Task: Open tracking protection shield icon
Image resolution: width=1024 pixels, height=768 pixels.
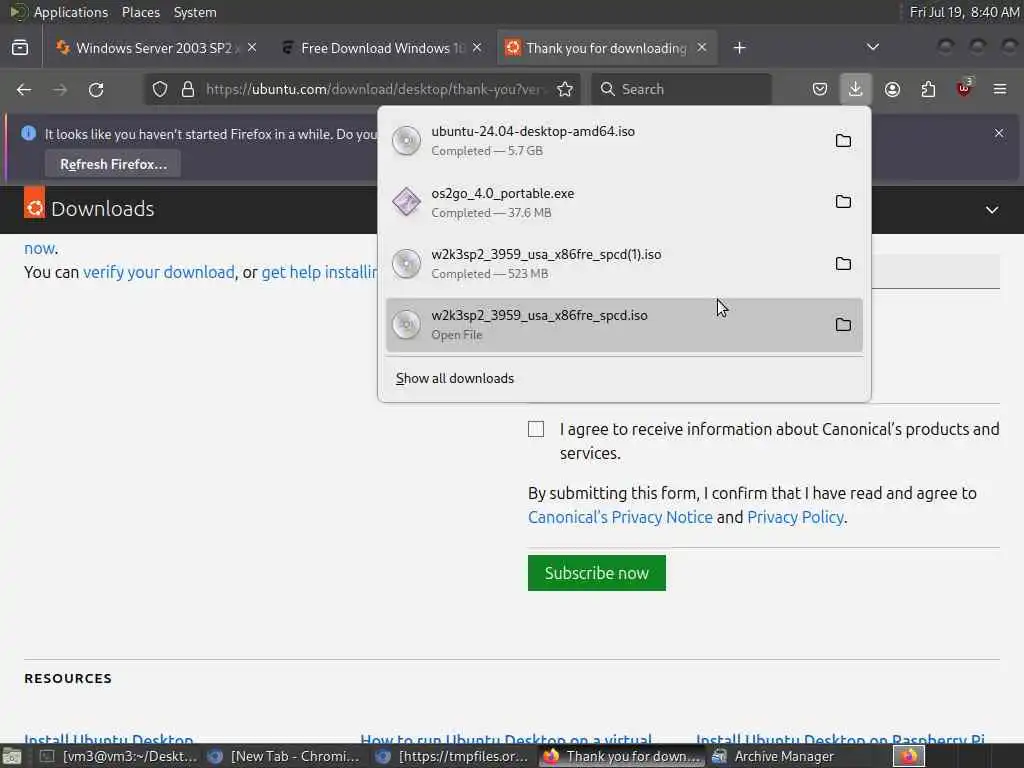Action: [x=160, y=89]
